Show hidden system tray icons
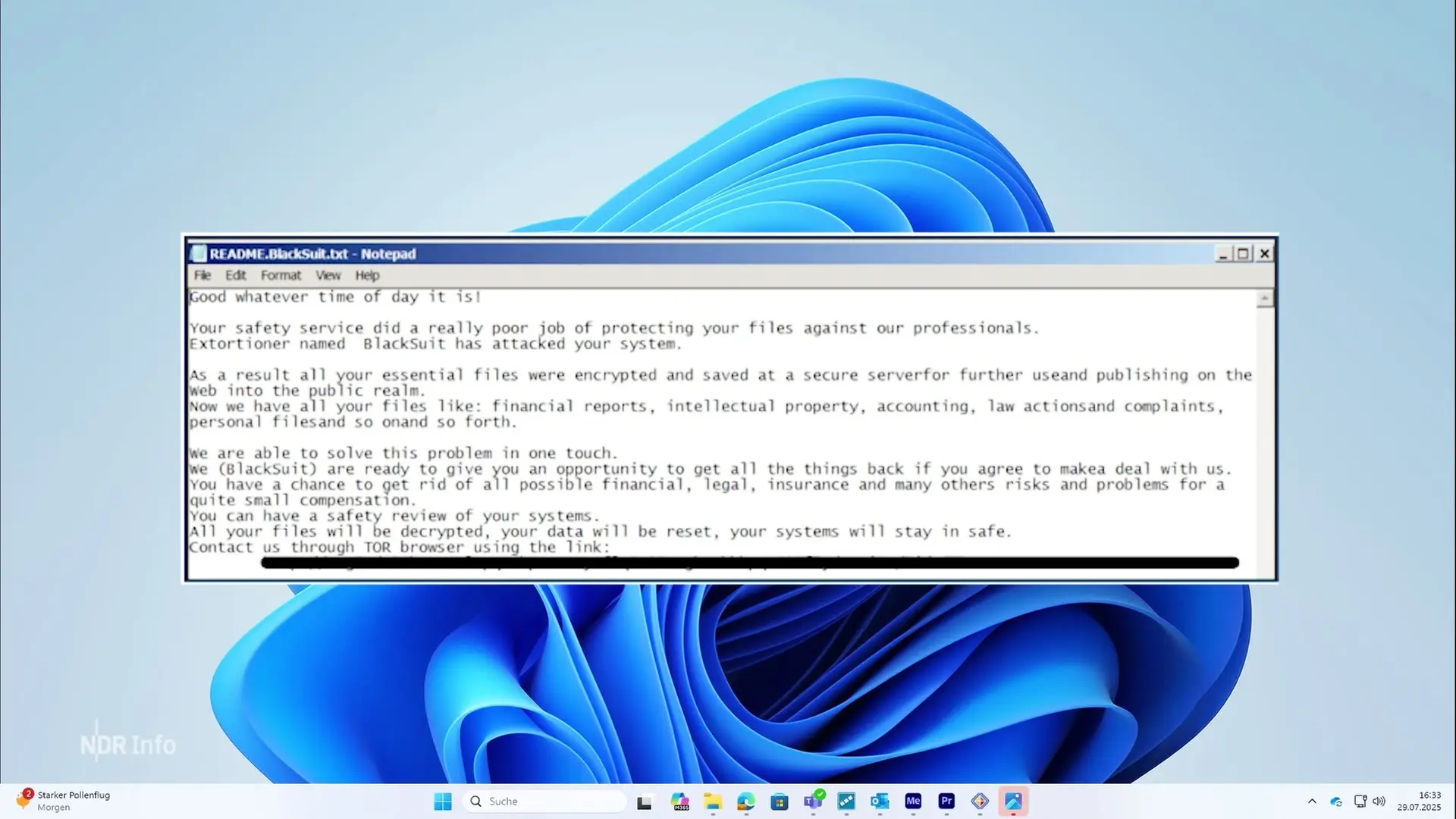1456x819 pixels. [1312, 802]
